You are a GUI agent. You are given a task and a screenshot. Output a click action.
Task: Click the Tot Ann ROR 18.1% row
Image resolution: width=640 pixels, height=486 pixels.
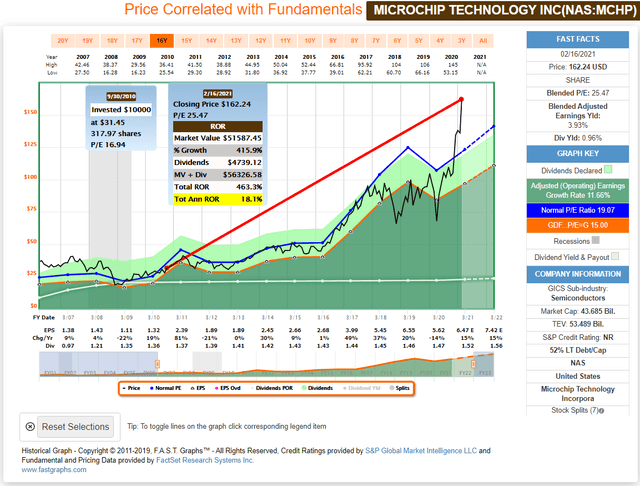point(218,199)
